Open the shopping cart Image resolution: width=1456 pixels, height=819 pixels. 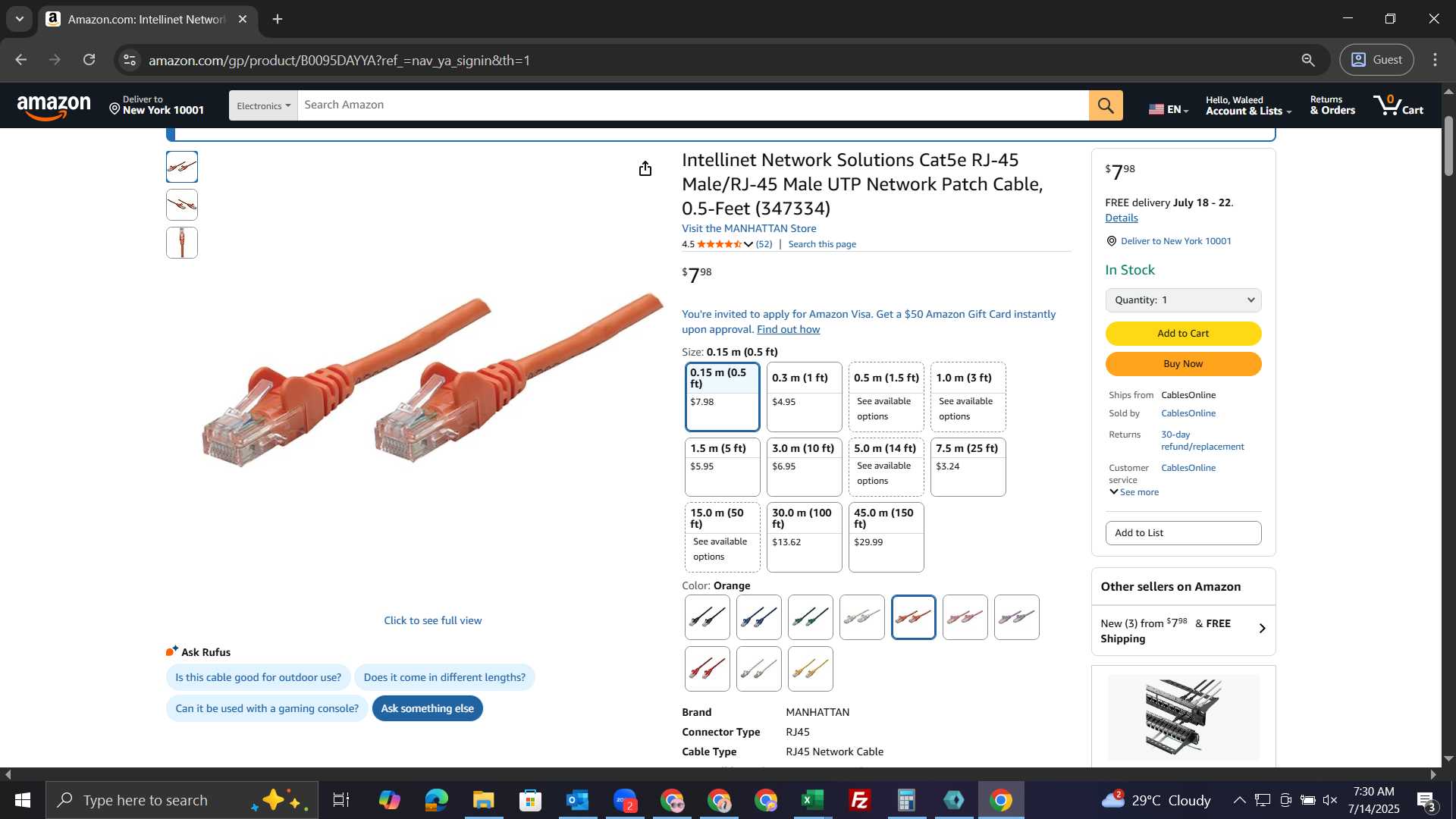1398,105
